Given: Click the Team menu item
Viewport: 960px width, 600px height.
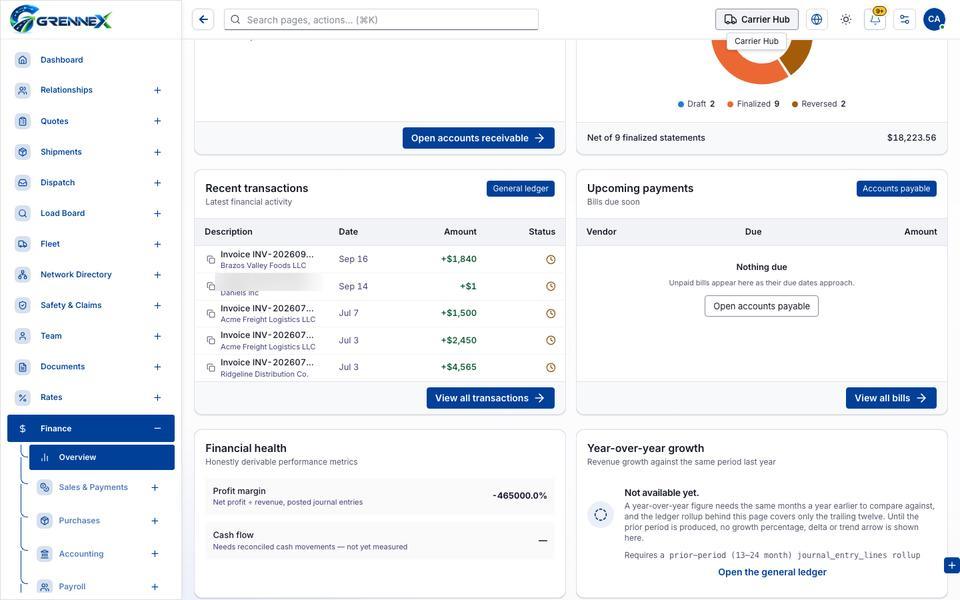Looking at the screenshot, I should [x=91, y=336].
